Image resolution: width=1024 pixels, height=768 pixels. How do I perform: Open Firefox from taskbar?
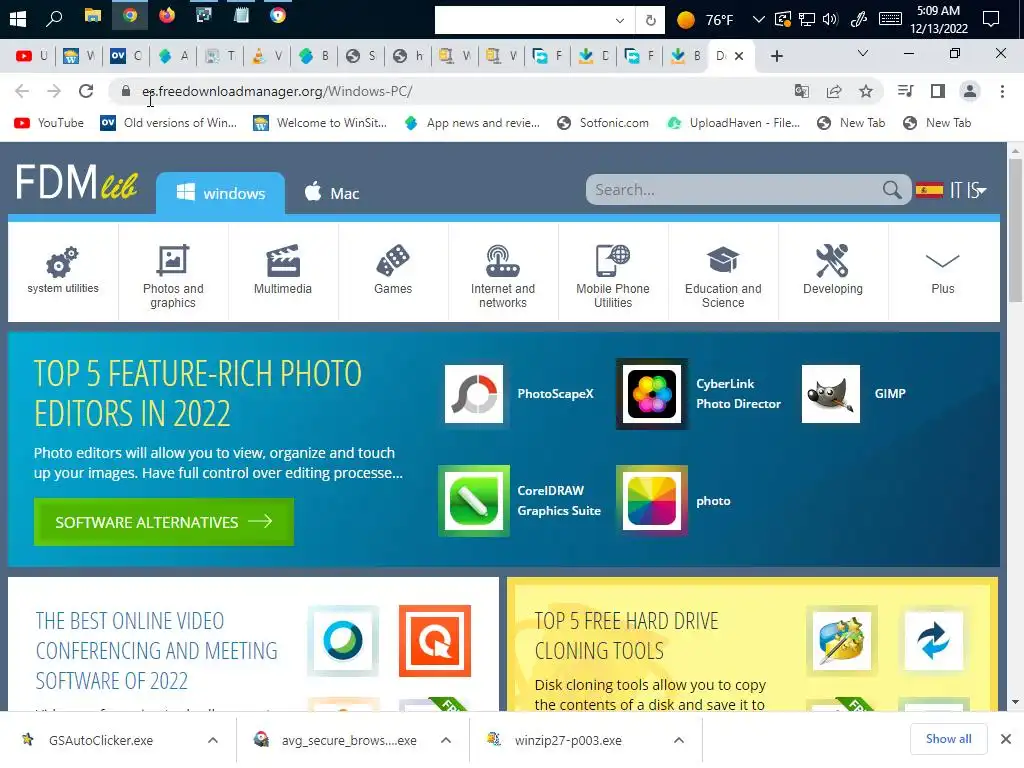(167, 16)
